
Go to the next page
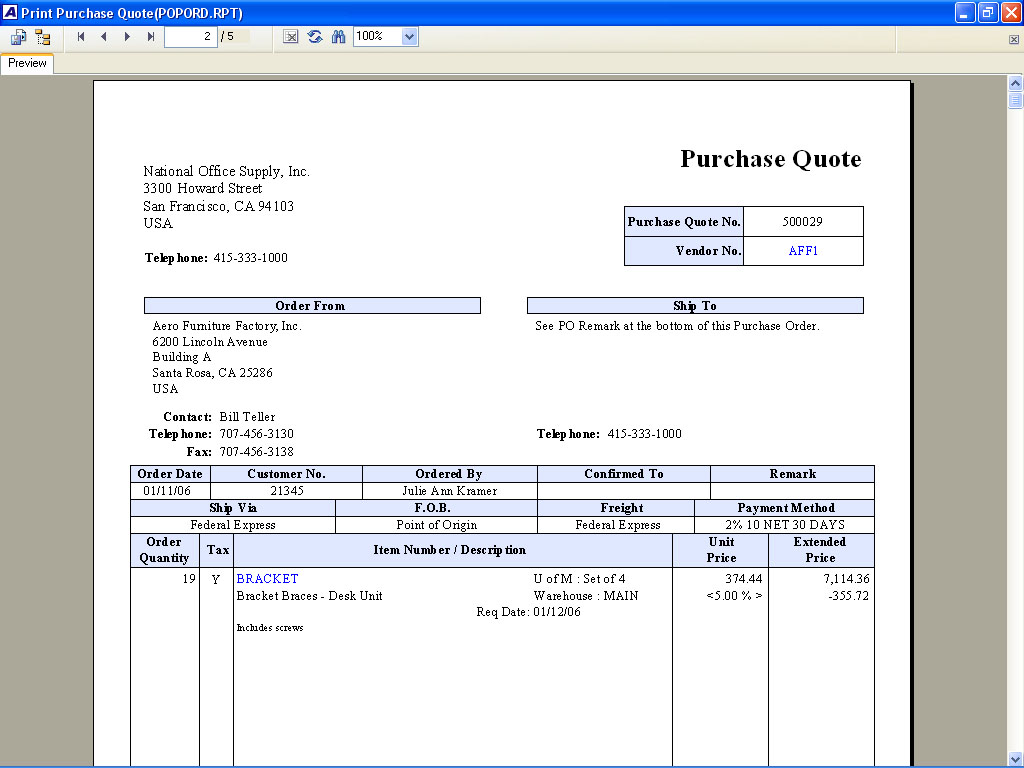click(x=127, y=36)
